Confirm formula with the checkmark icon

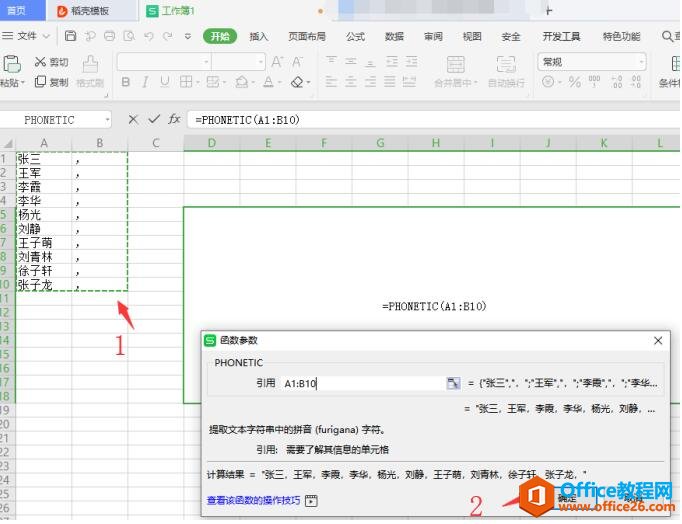click(154, 119)
